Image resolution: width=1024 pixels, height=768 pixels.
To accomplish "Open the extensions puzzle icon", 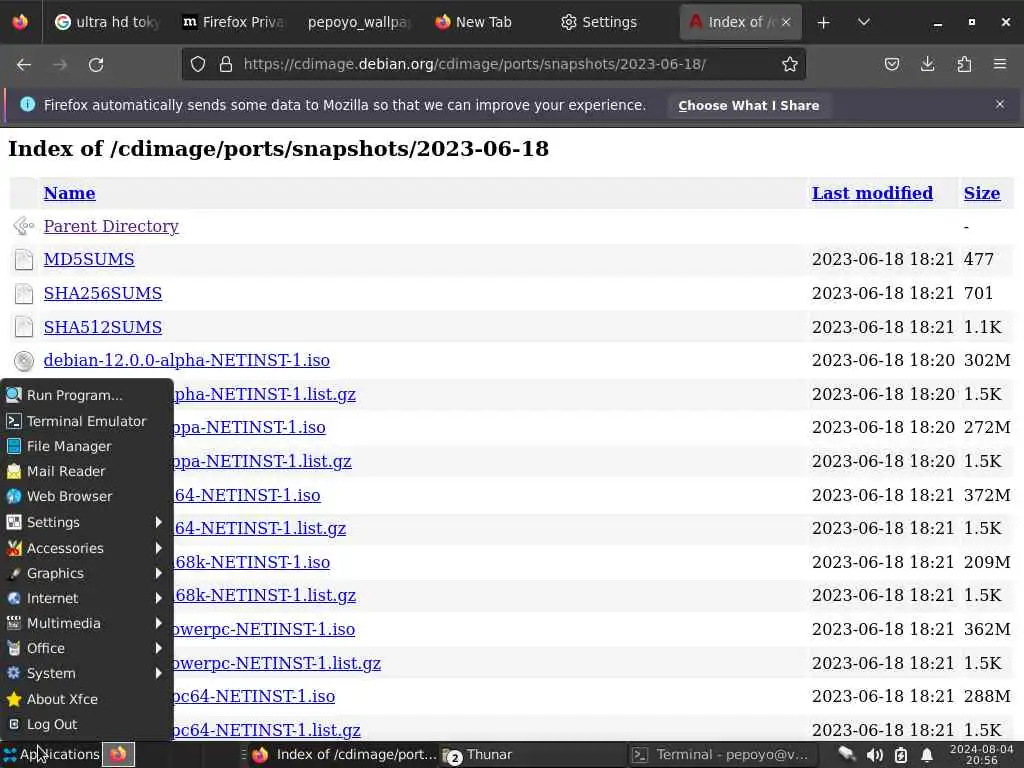I will click(x=964, y=64).
